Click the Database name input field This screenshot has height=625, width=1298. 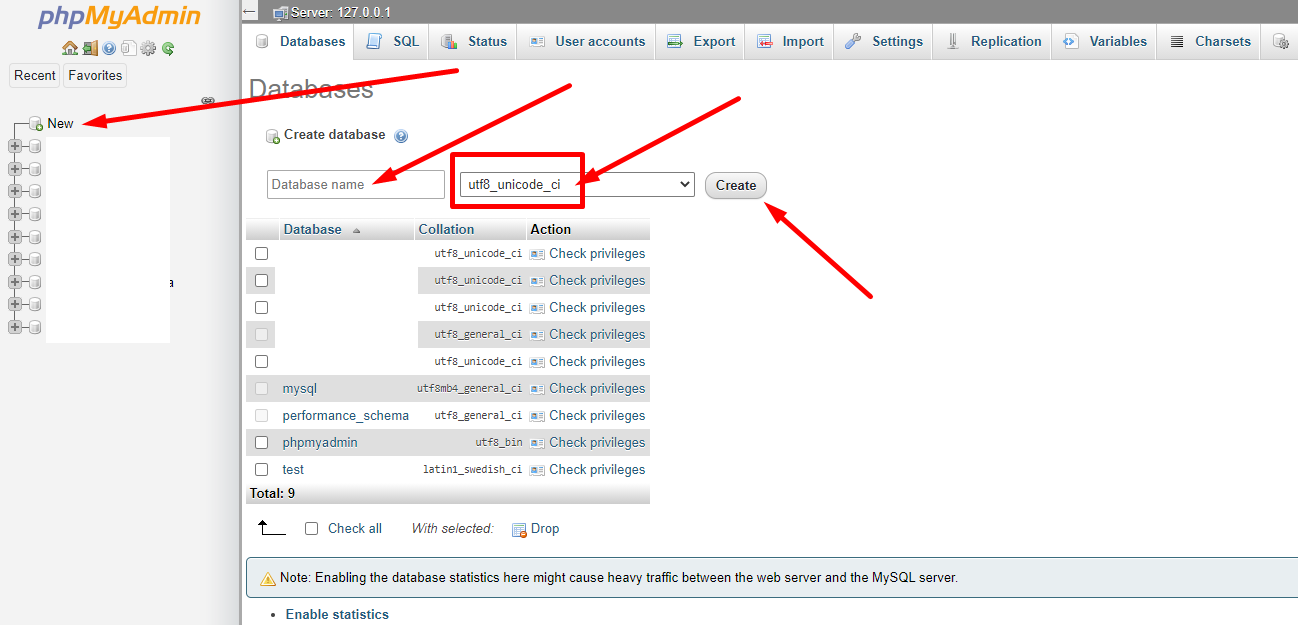pos(355,184)
